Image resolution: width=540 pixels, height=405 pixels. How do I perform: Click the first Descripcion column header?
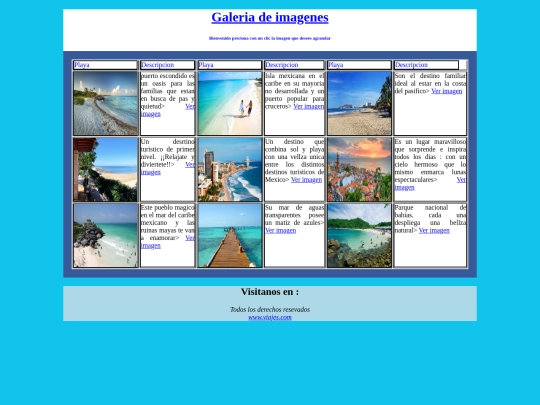167,65
